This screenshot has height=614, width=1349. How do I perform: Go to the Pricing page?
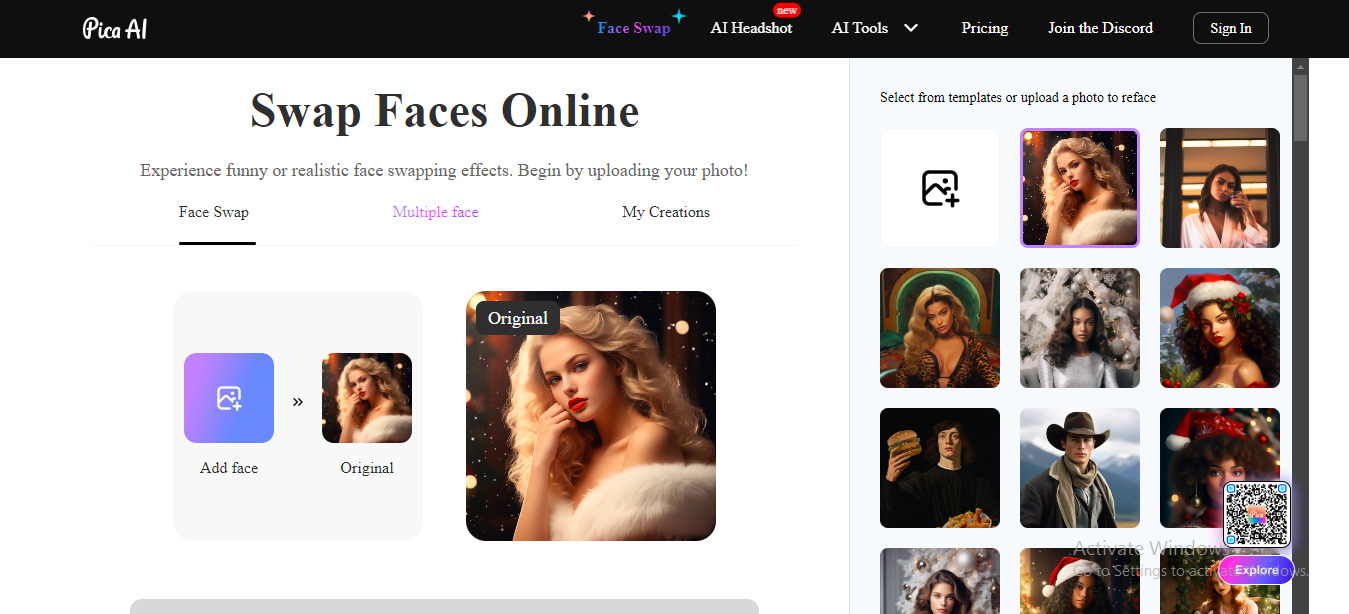pos(985,28)
